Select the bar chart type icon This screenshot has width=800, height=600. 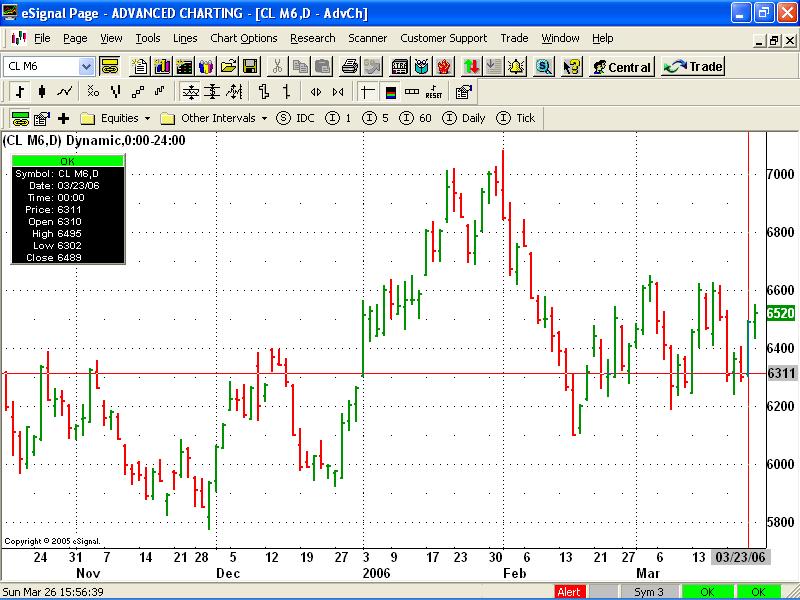[x=20, y=92]
